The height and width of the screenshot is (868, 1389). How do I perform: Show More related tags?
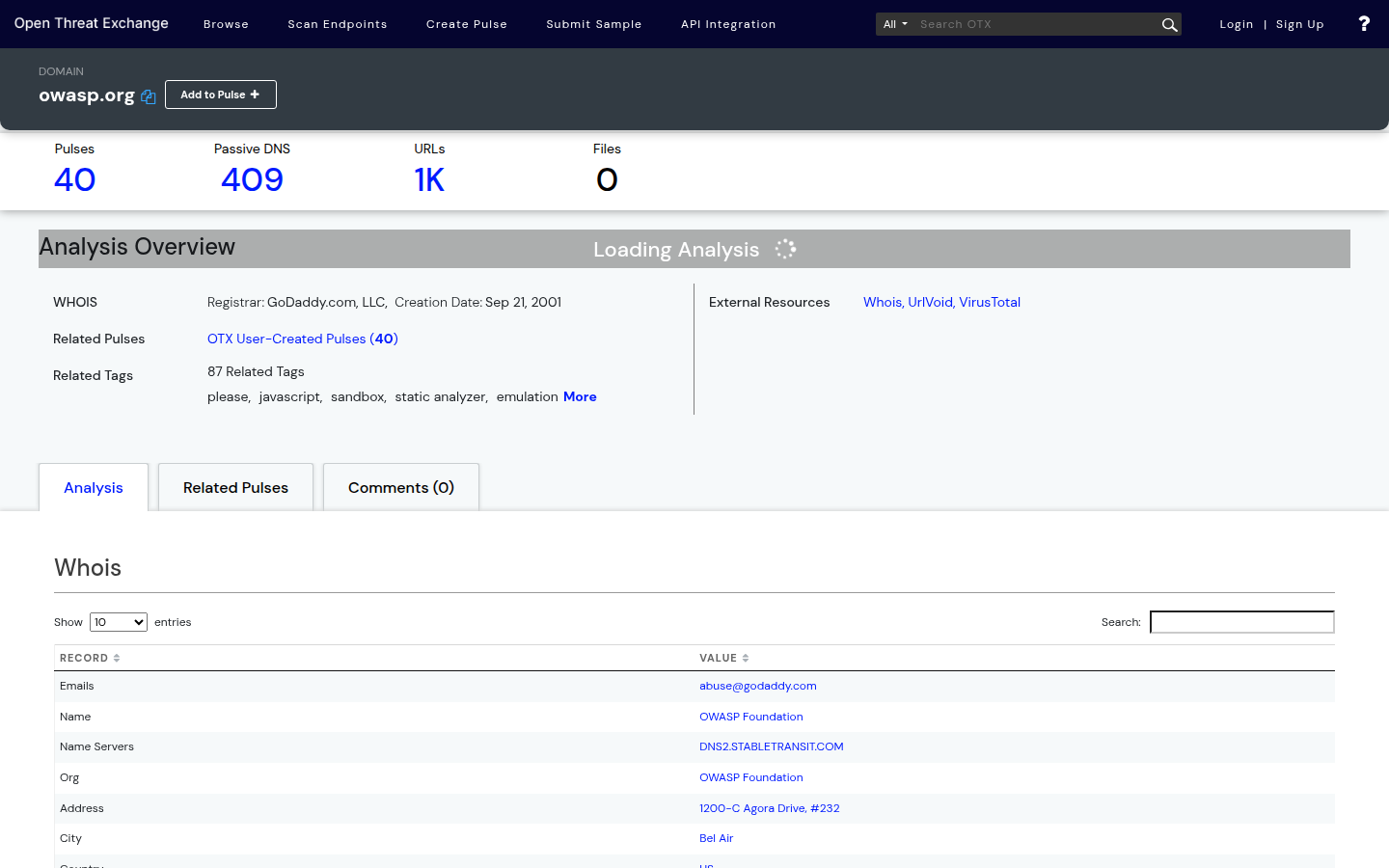(580, 396)
